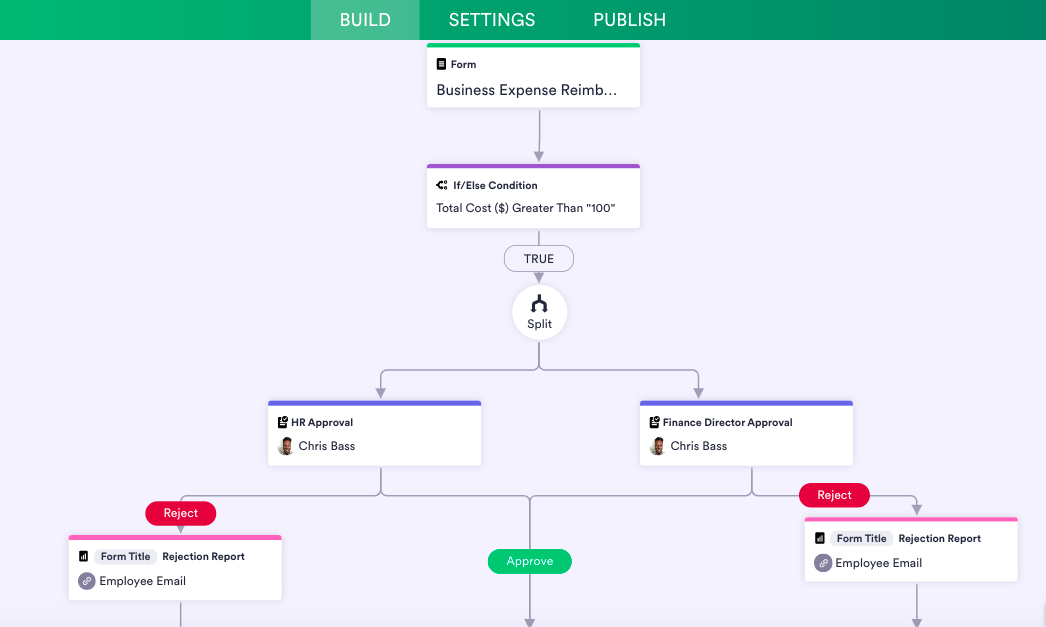Screen dimensions: 1046x627
Task: Click the left Reject branch label
Action: (181, 513)
